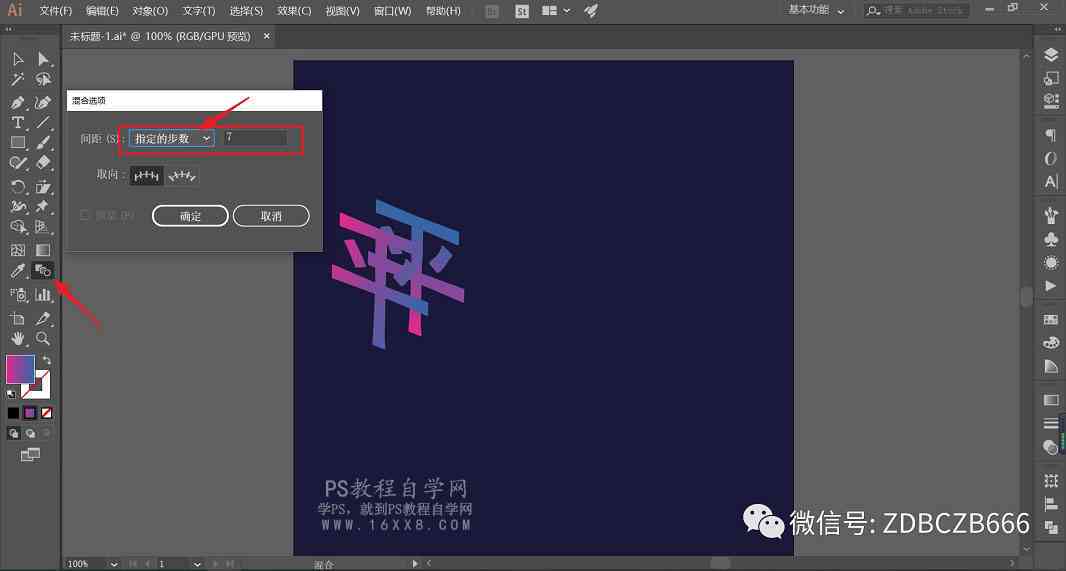1066x571 pixels.
Task: Expand the arrange documents dropdown
Action: (556, 11)
